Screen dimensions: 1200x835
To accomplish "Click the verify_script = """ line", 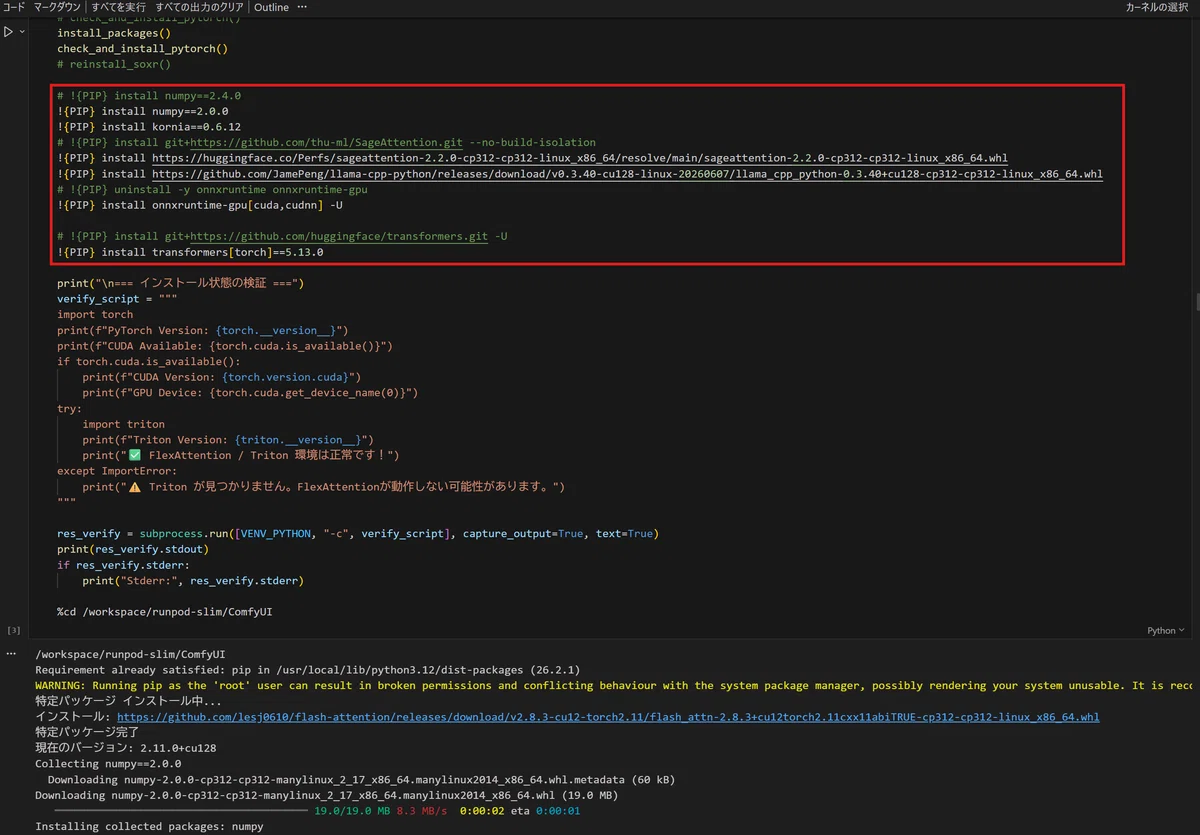I will tap(118, 299).
